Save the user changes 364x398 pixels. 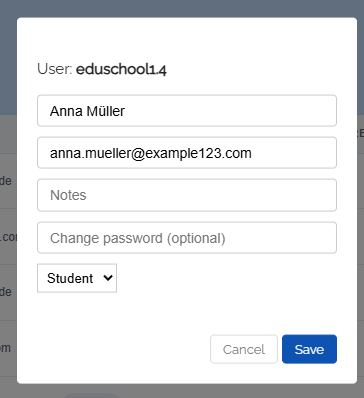[x=309, y=349]
